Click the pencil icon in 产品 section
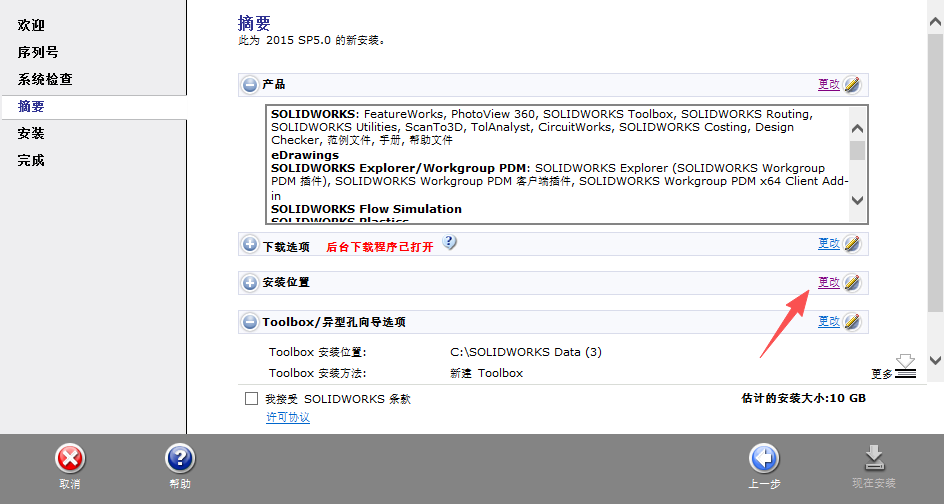The width and height of the screenshot is (944, 504). (851, 85)
